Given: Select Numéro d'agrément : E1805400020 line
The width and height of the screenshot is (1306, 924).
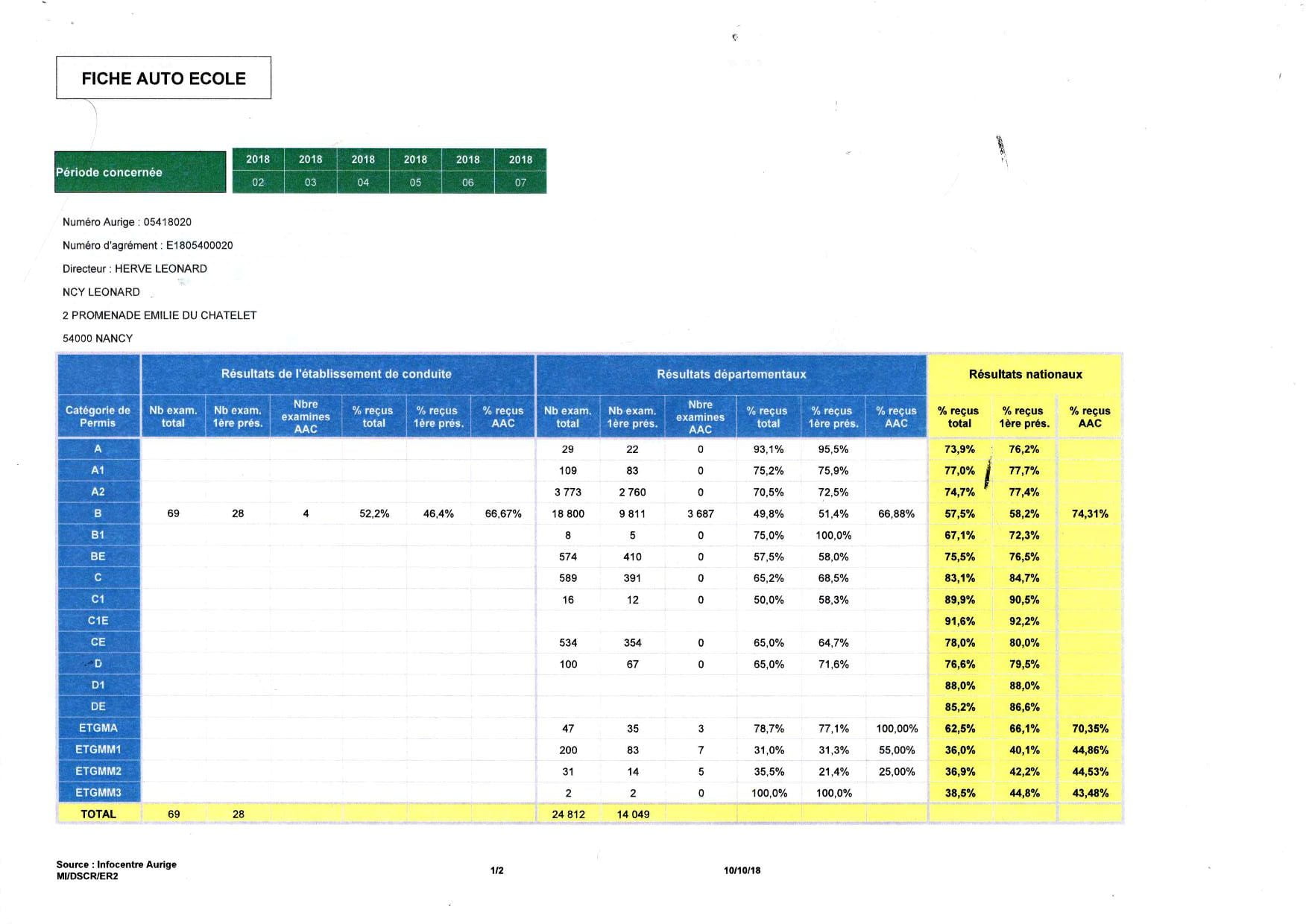Looking at the screenshot, I should 148,245.
